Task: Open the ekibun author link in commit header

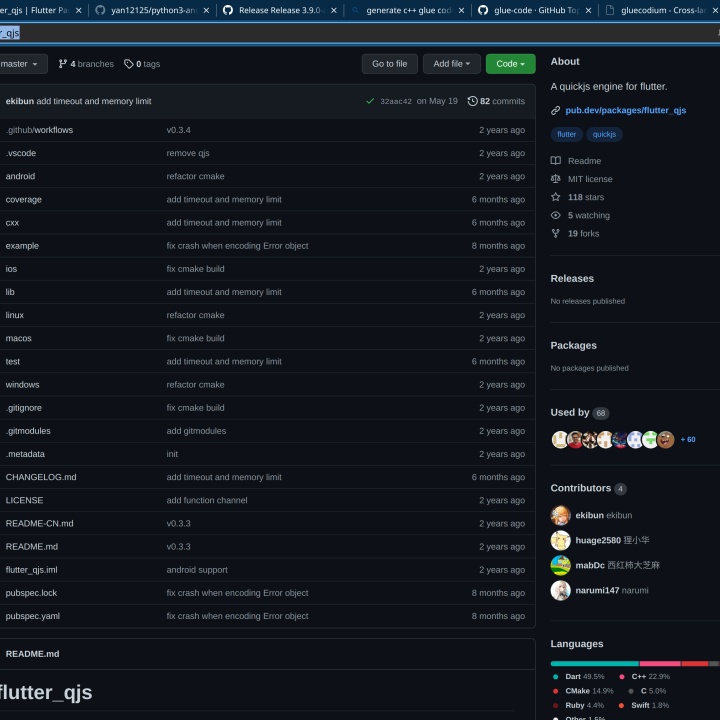Action: click(x=20, y=101)
